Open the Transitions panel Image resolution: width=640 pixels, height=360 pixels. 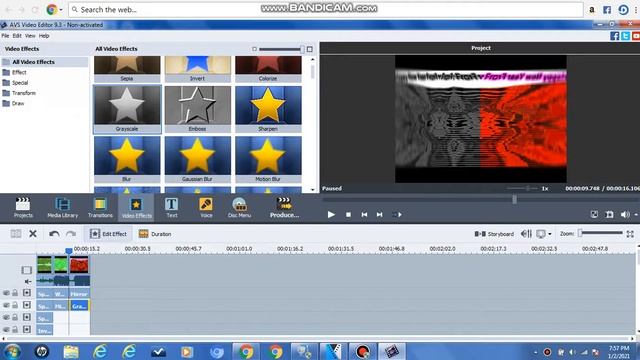tap(100, 208)
